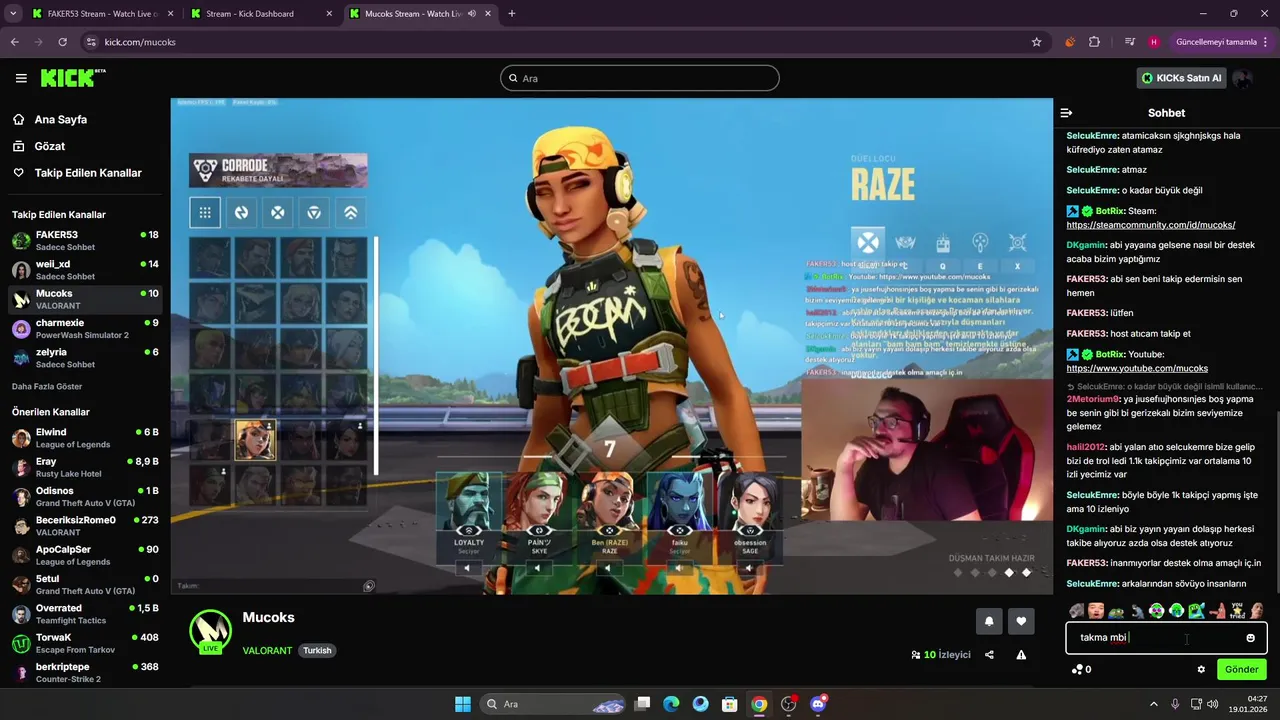
Task: Send message with Gönder button
Action: tap(1241, 670)
